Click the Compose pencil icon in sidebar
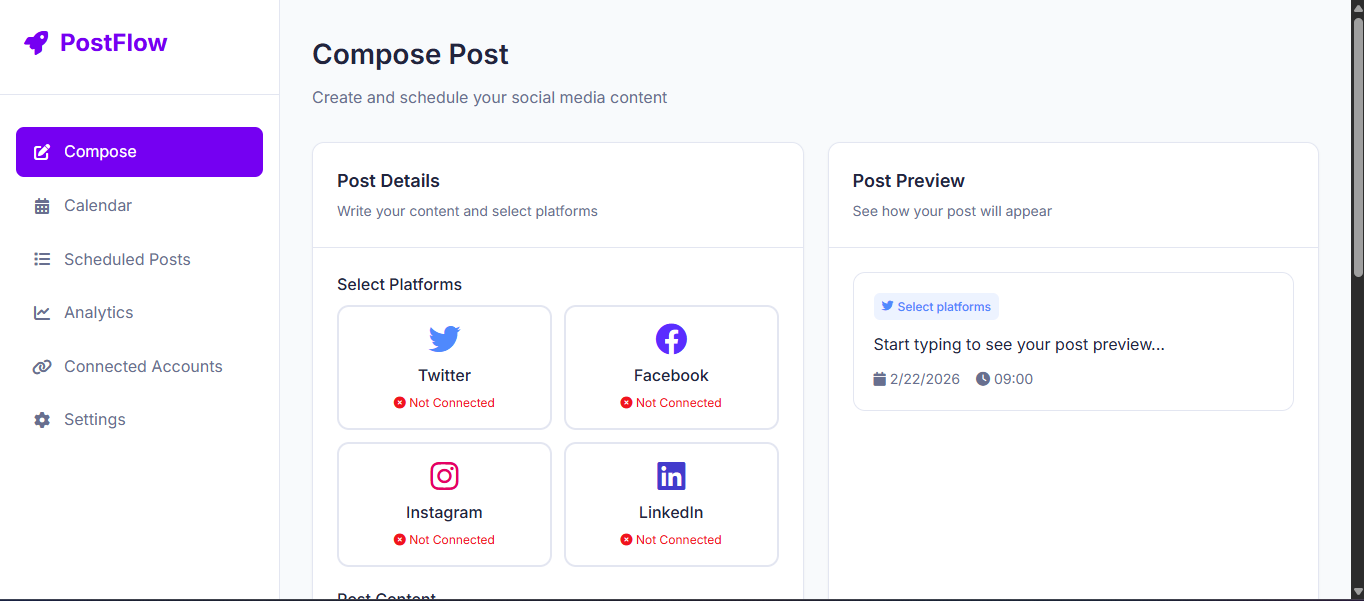 [x=41, y=151]
